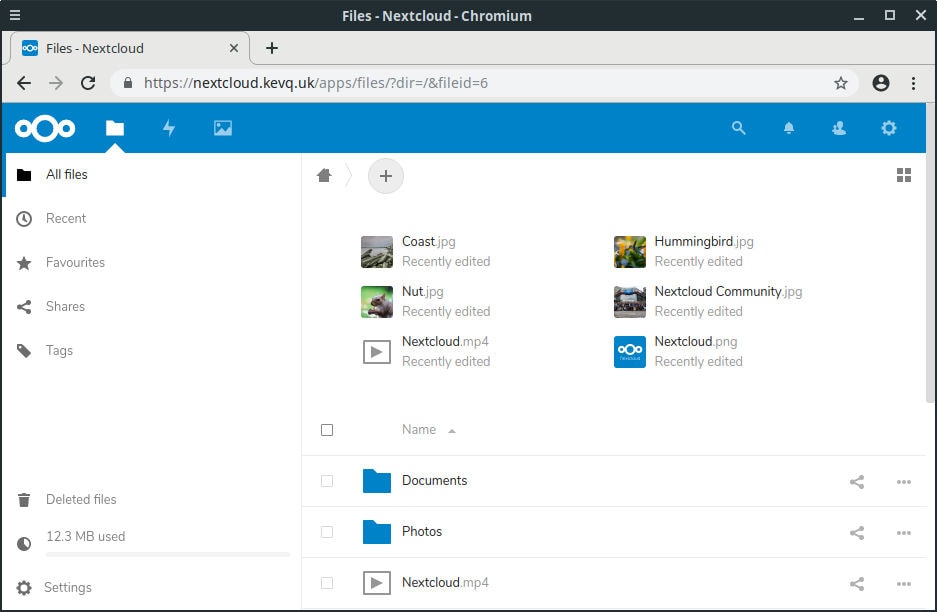Open the Contacts menu icon
The width and height of the screenshot is (937, 612).
pyautogui.click(x=838, y=128)
